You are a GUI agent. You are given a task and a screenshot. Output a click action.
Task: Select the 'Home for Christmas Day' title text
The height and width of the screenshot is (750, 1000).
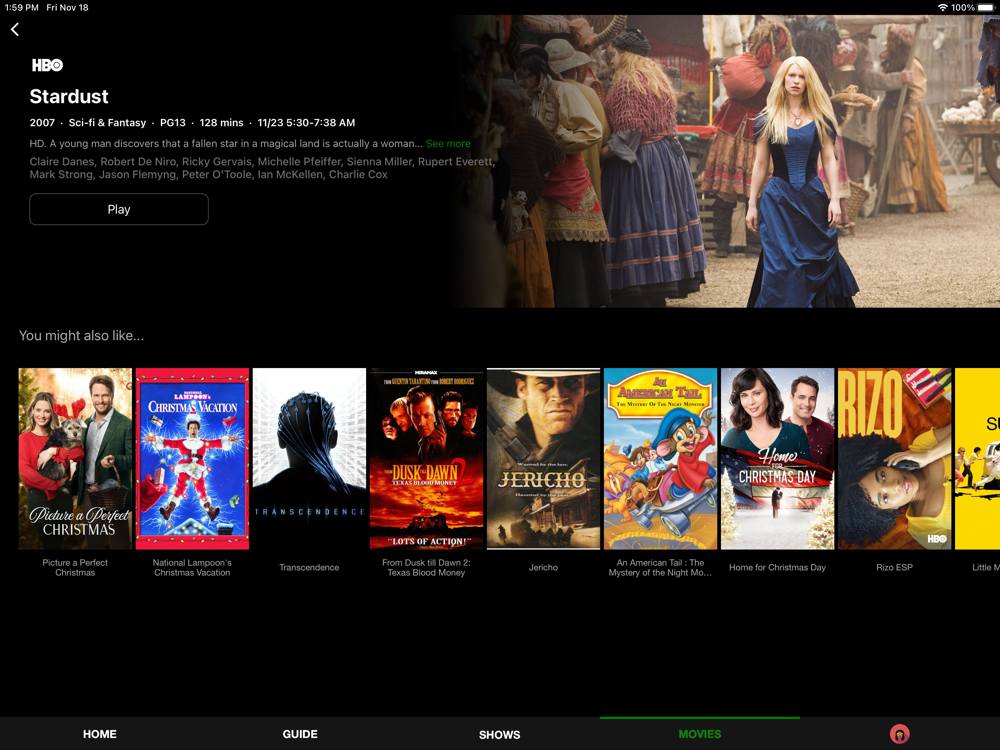click(777, 567)
